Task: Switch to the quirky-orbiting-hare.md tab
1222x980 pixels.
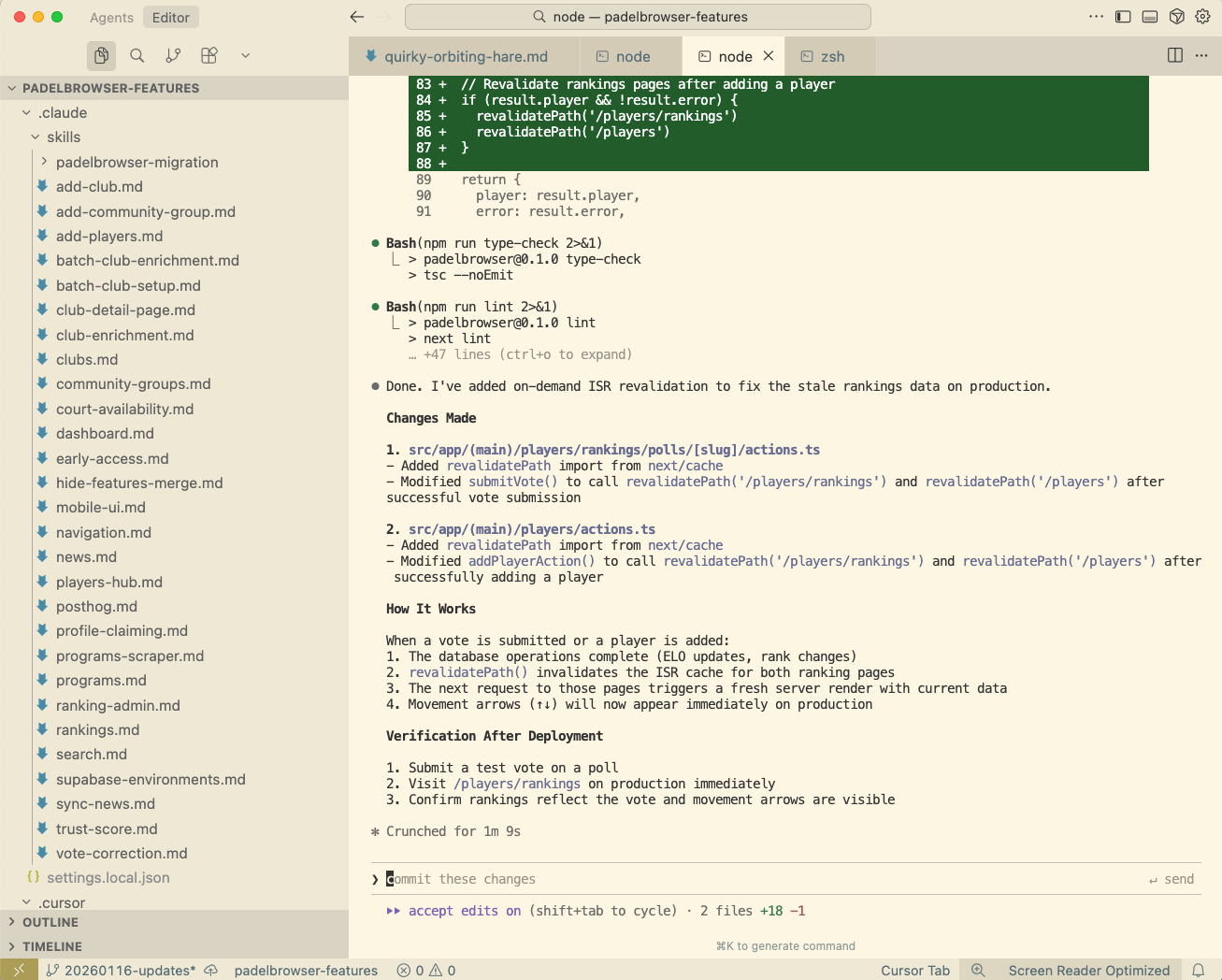Action: (x=465, y=57)
